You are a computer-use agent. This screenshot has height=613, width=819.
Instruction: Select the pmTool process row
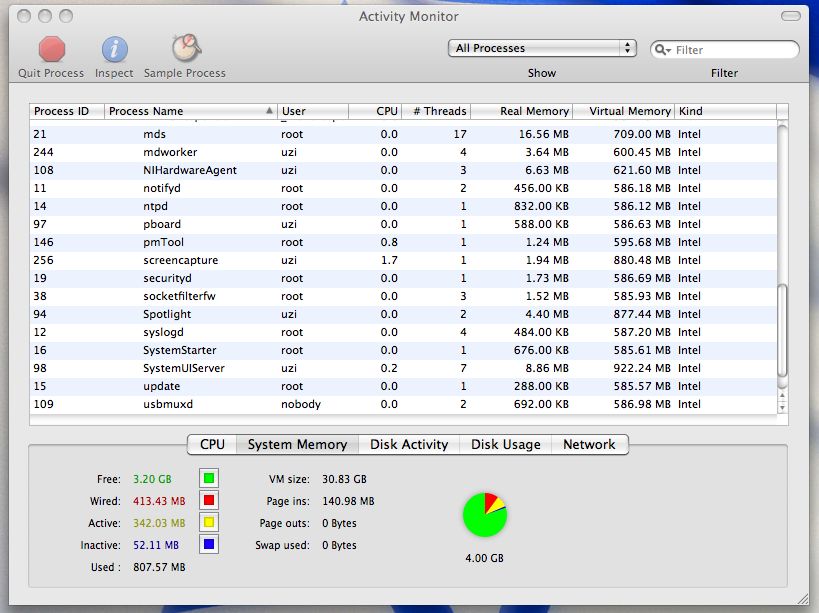pyautogui.click(x=403, y=242)
